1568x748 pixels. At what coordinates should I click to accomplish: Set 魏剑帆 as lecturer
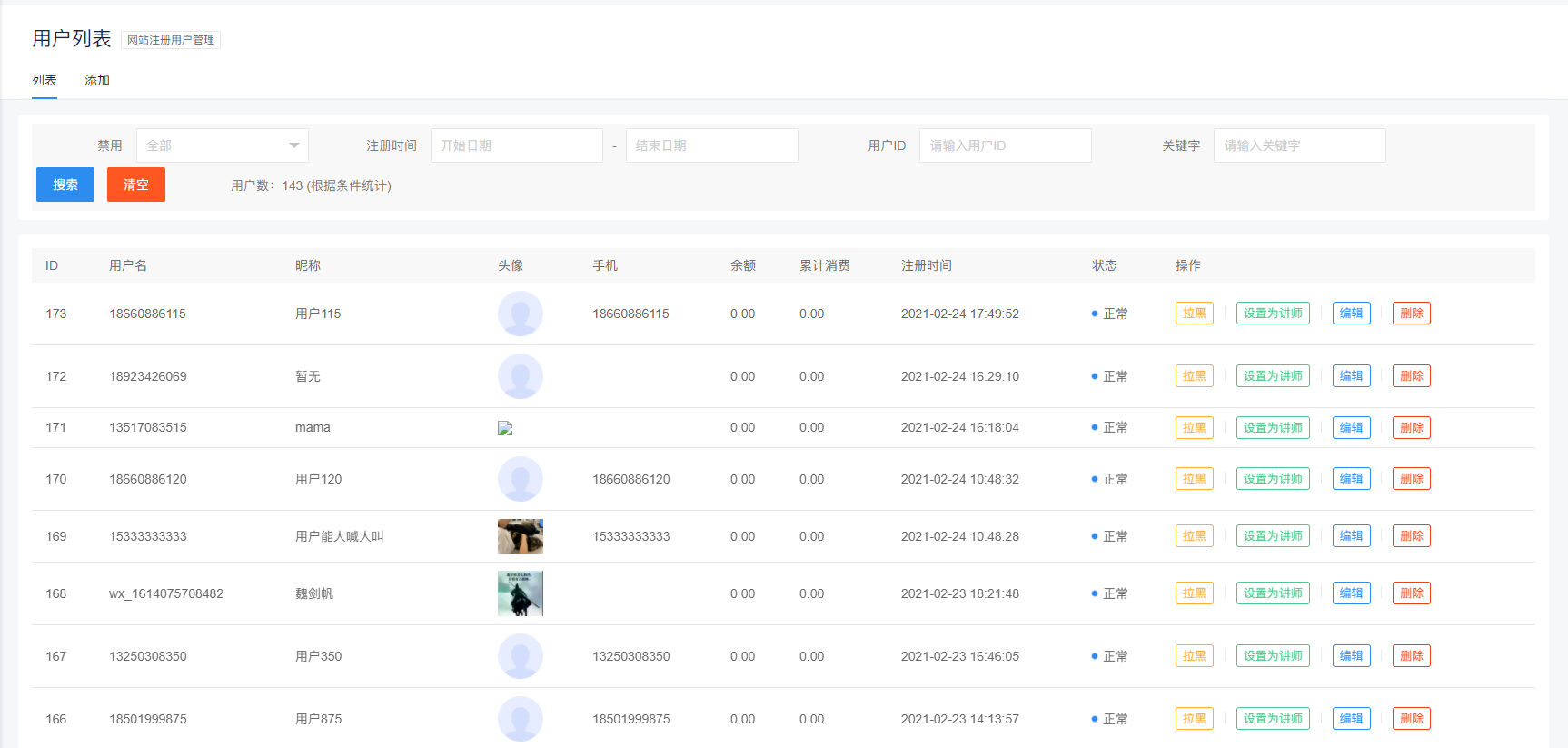click(x=1273, y=593)
